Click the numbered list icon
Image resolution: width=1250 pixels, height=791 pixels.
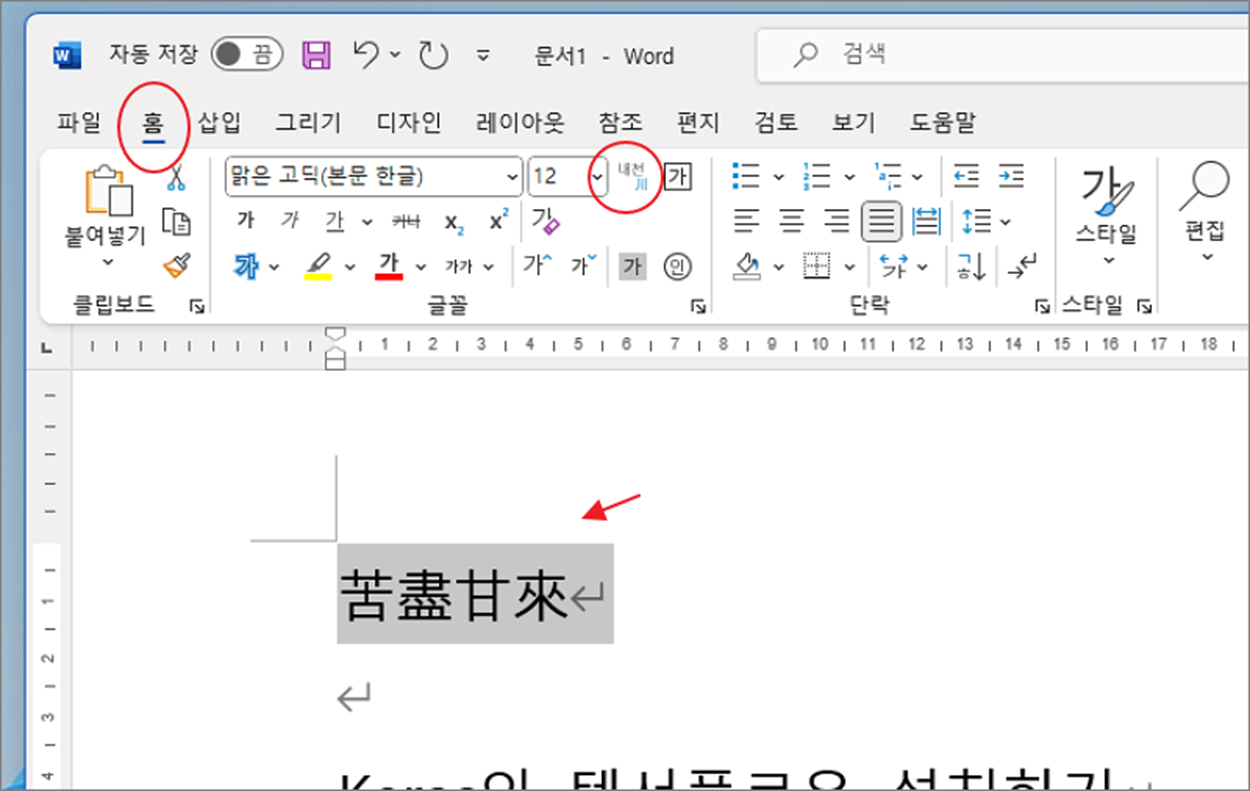818,177
